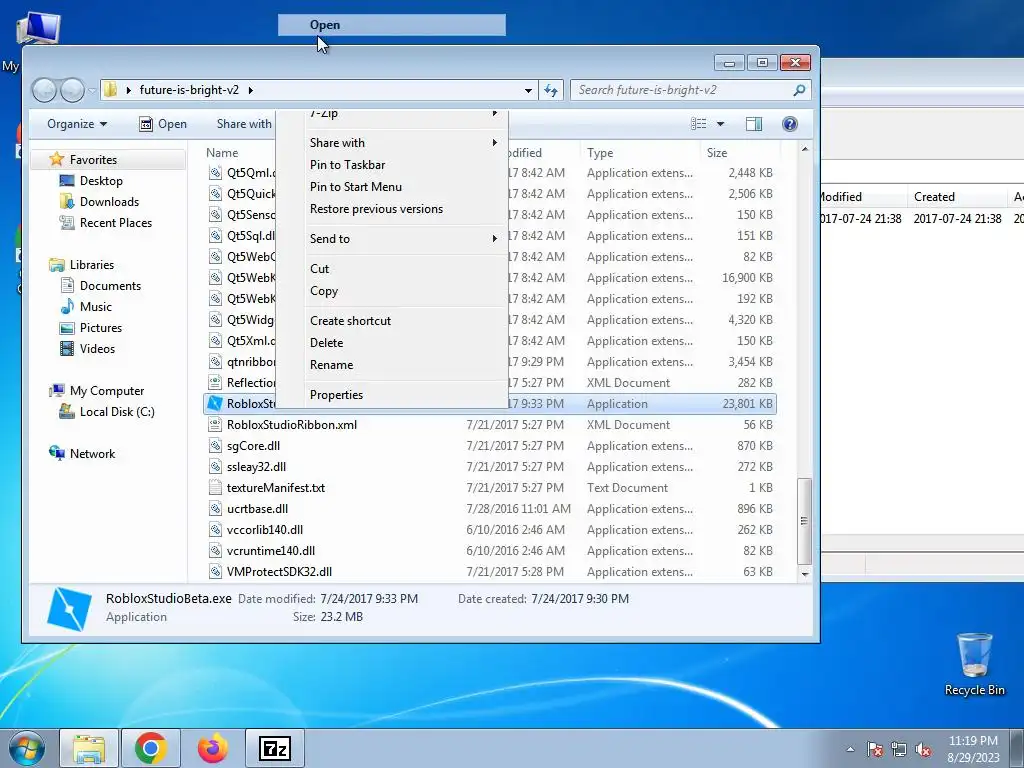Click Open in the context menu
The width and height of the screenshot is (1024, 768).
pyautogui.click(x=391, y=25)
